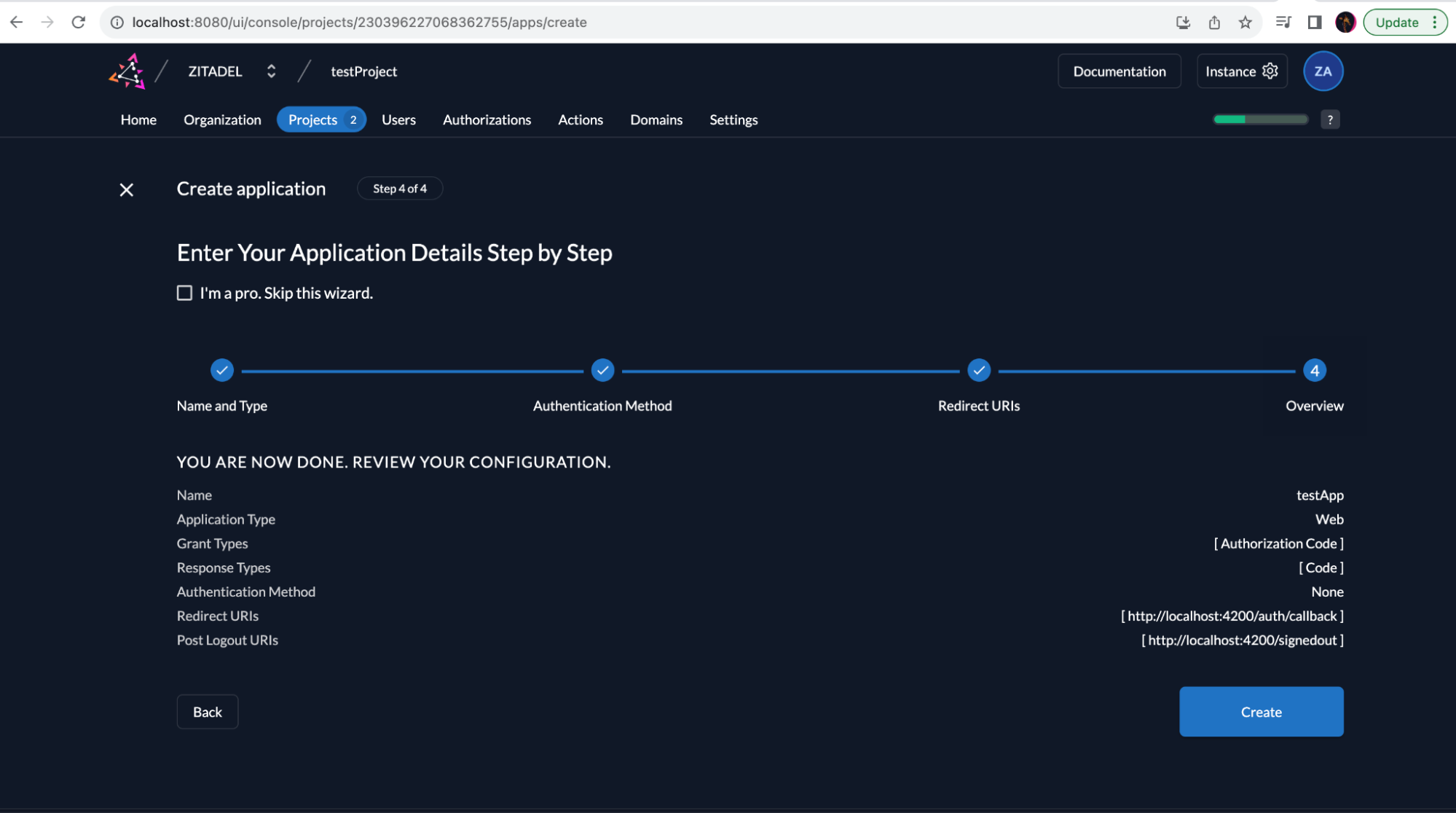Click the browser download icon
This screenshot has height=813, width=1456.
point(1183,21)
